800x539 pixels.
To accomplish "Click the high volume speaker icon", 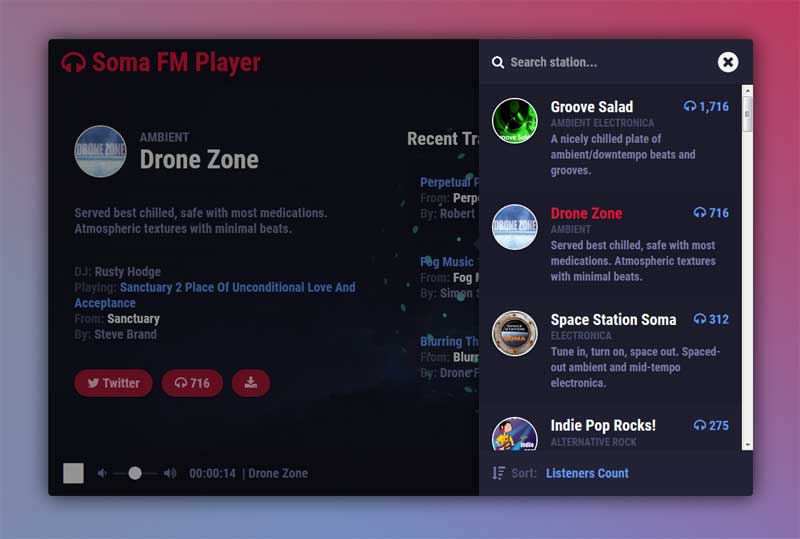I will [170, 473].
